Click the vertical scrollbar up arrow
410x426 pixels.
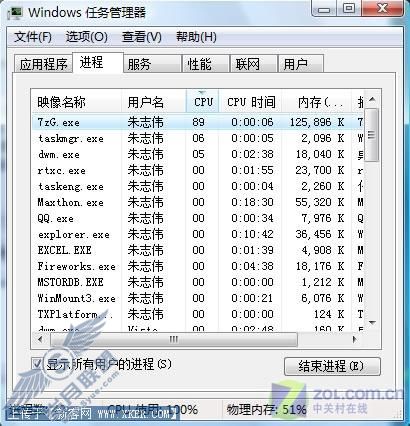click(372, 99)
